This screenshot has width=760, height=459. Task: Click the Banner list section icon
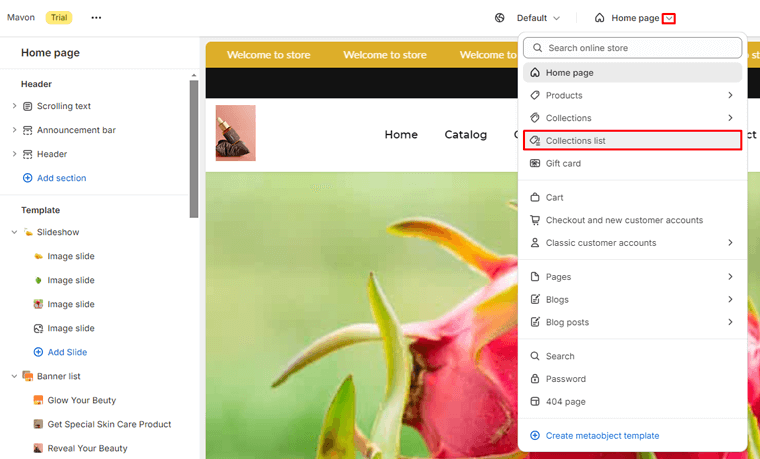click(x=28, y=376)
